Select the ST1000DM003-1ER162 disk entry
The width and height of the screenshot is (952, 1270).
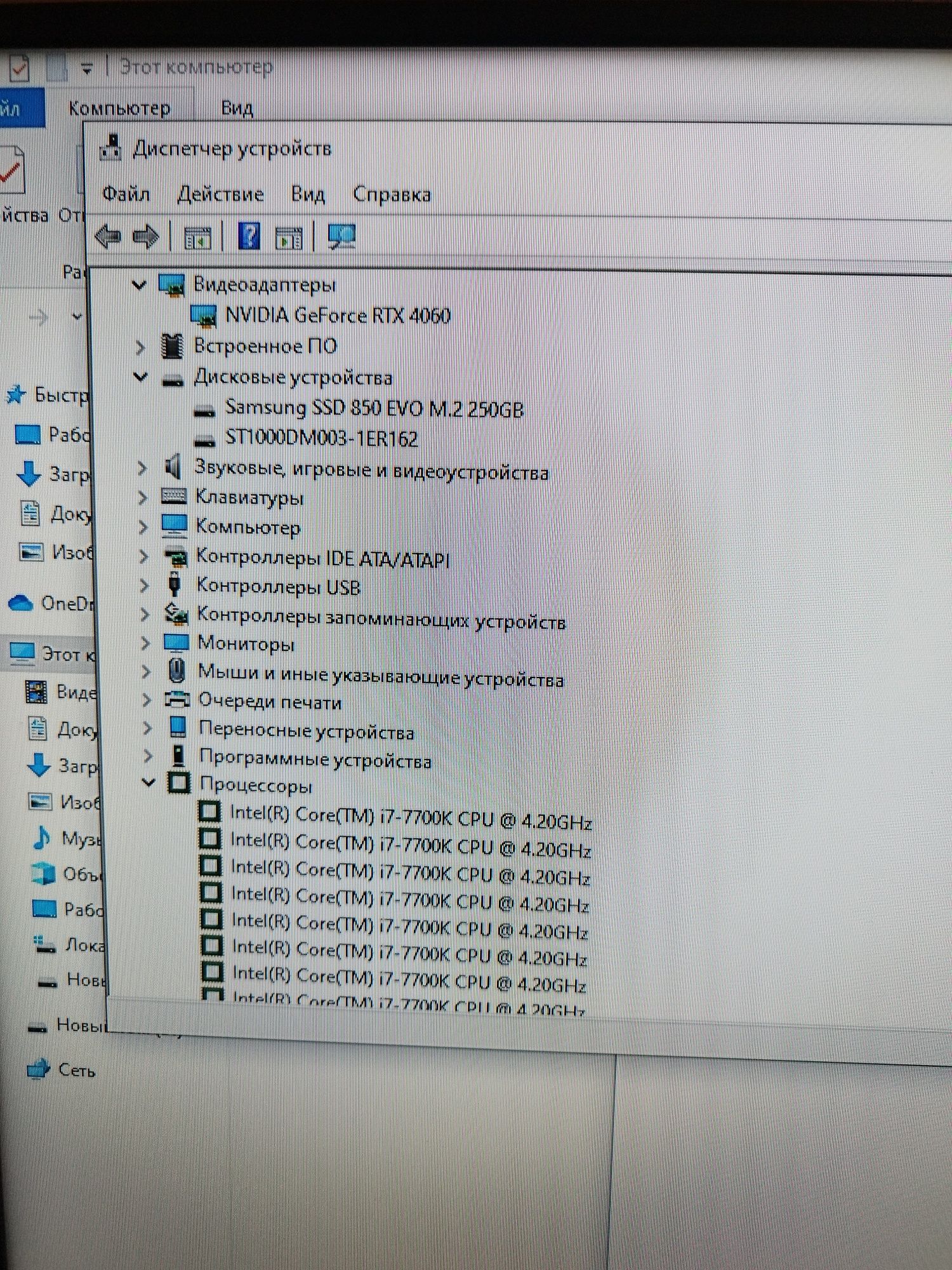point(321,438)
